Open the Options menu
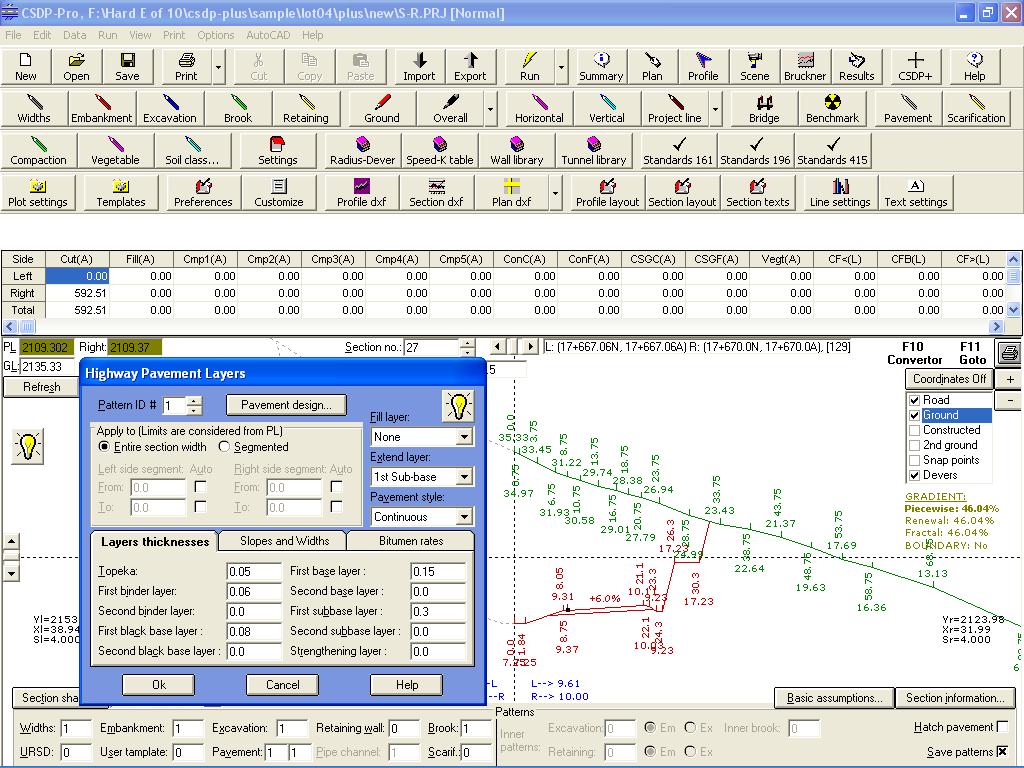The width and height of the screenshot is (1024, 768). pos(216,35)
